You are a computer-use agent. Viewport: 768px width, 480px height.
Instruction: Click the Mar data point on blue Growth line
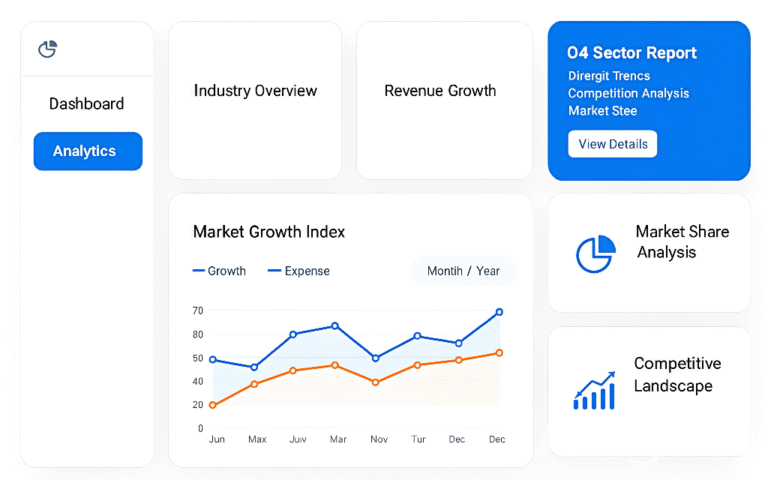click(x=335, y=326)
